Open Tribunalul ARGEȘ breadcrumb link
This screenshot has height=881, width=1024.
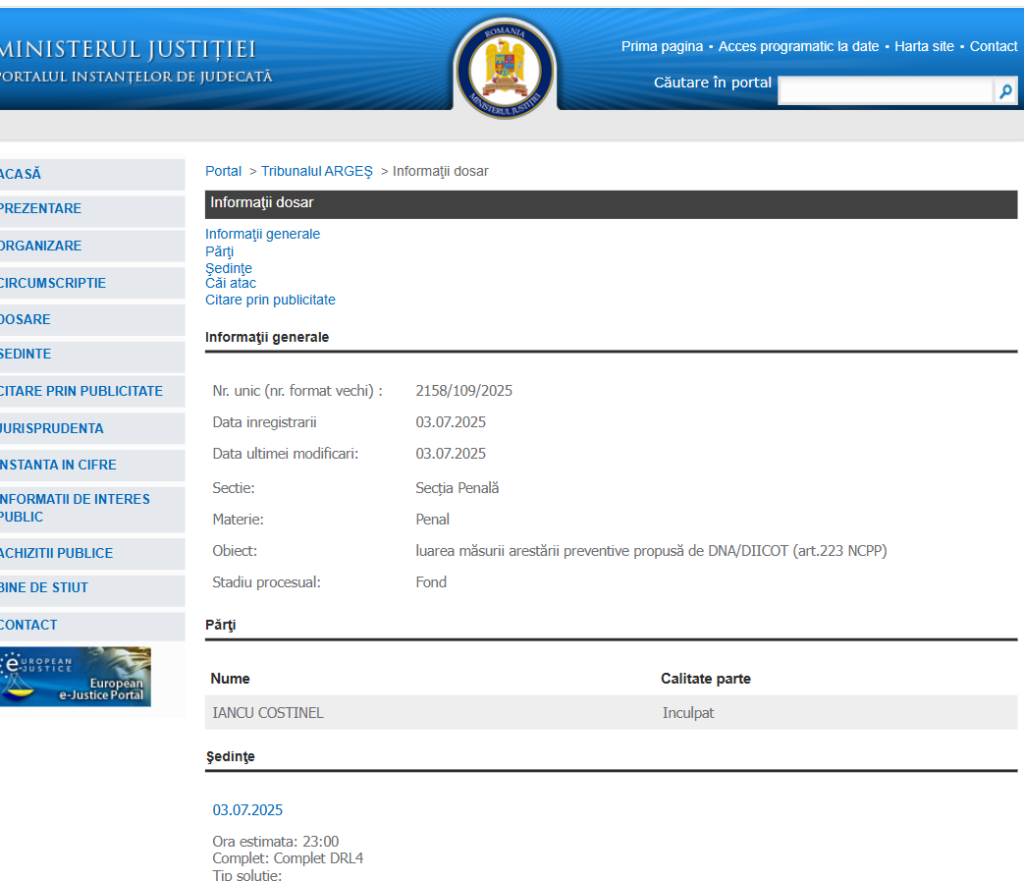coord(317,171)
